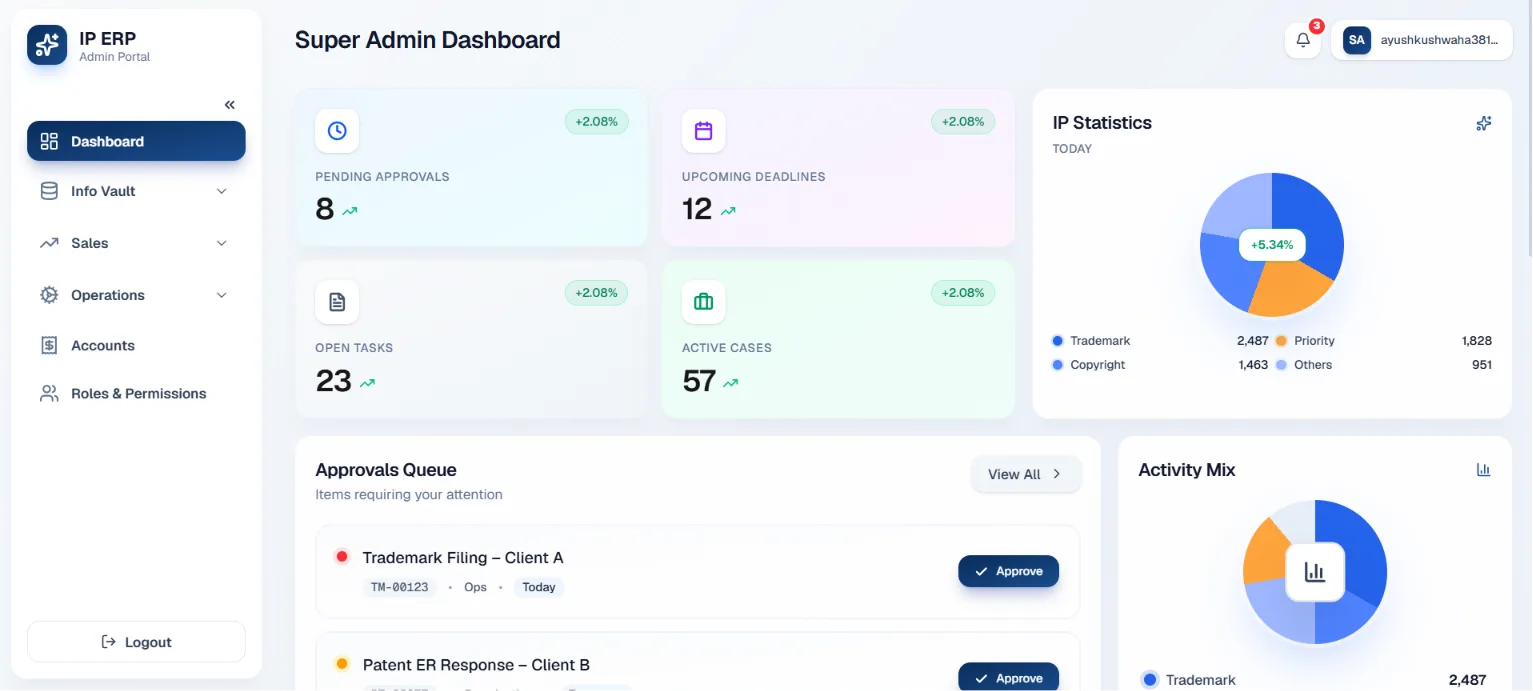The height and width of the screenshot is (691, 1533).
Task: Click the document icon on Open Tasks card
Action: coord(337,302)
